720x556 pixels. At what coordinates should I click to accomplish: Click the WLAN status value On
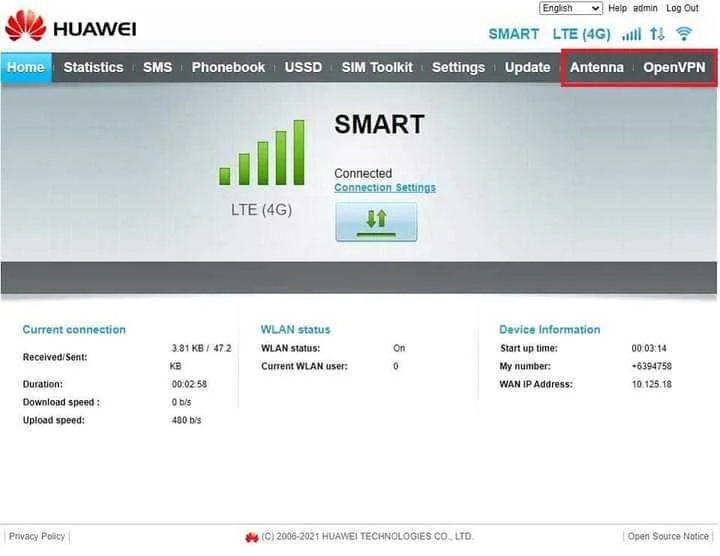[399, 348]
